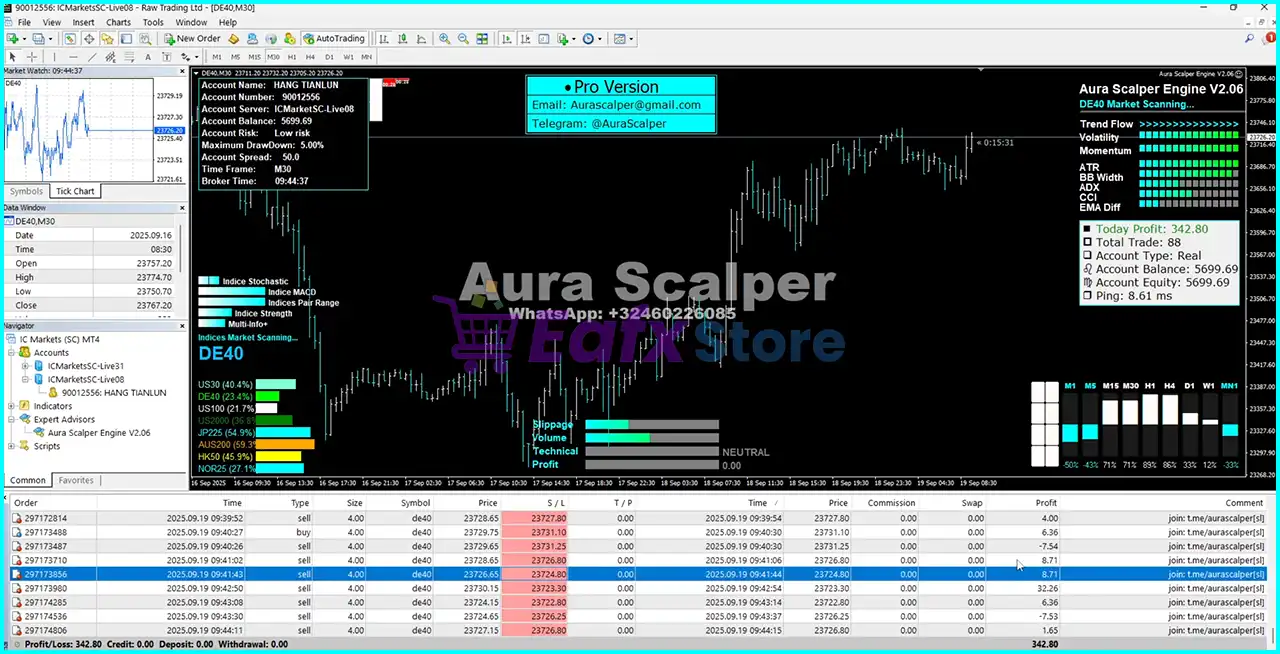Image resolution: width=1280 pixels, height=654 pixels.
Task: Sort orders by the Profit column header
Action: (1046, 503)
